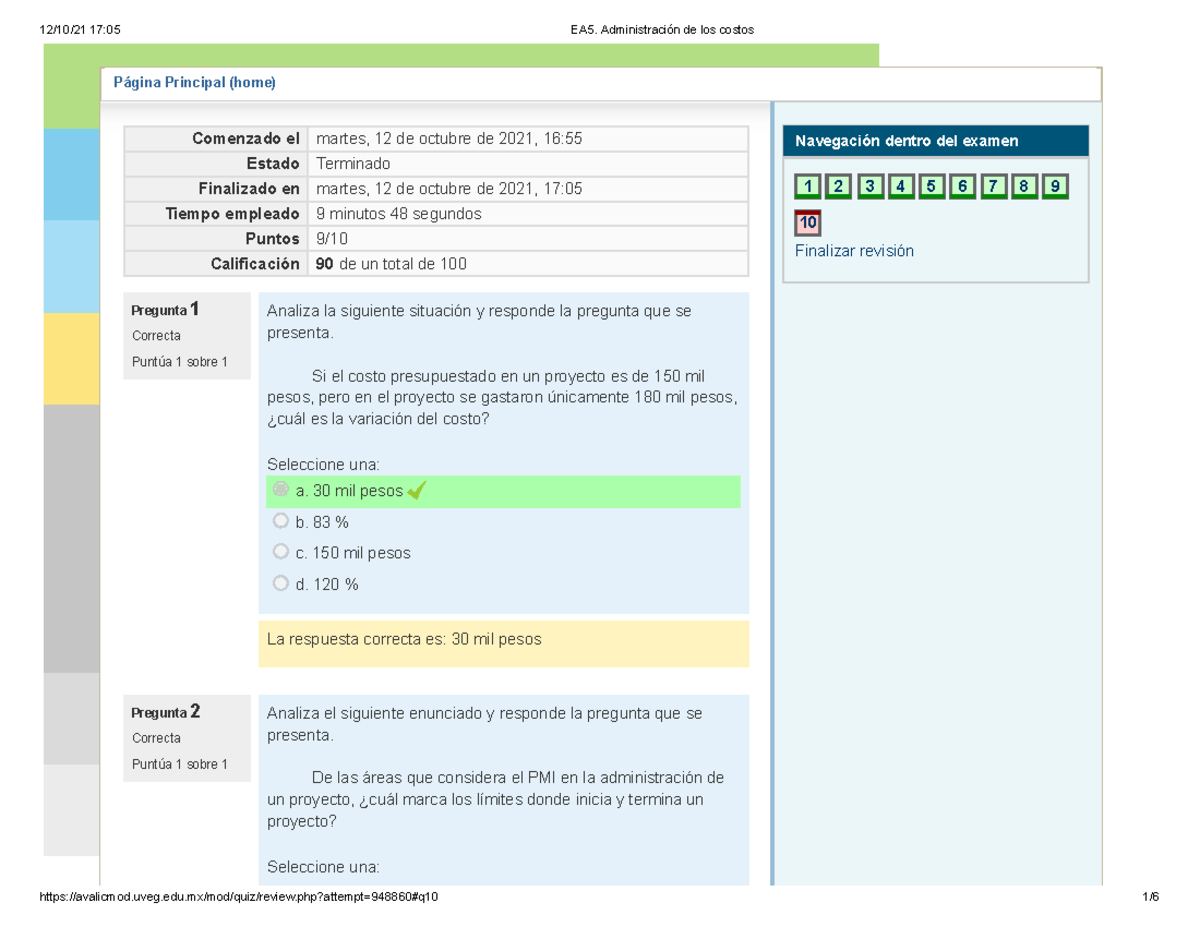This screenshot has height=927, width=1200.
Task: Click the Finalizar revisión link
Action: tap(854, 251)
